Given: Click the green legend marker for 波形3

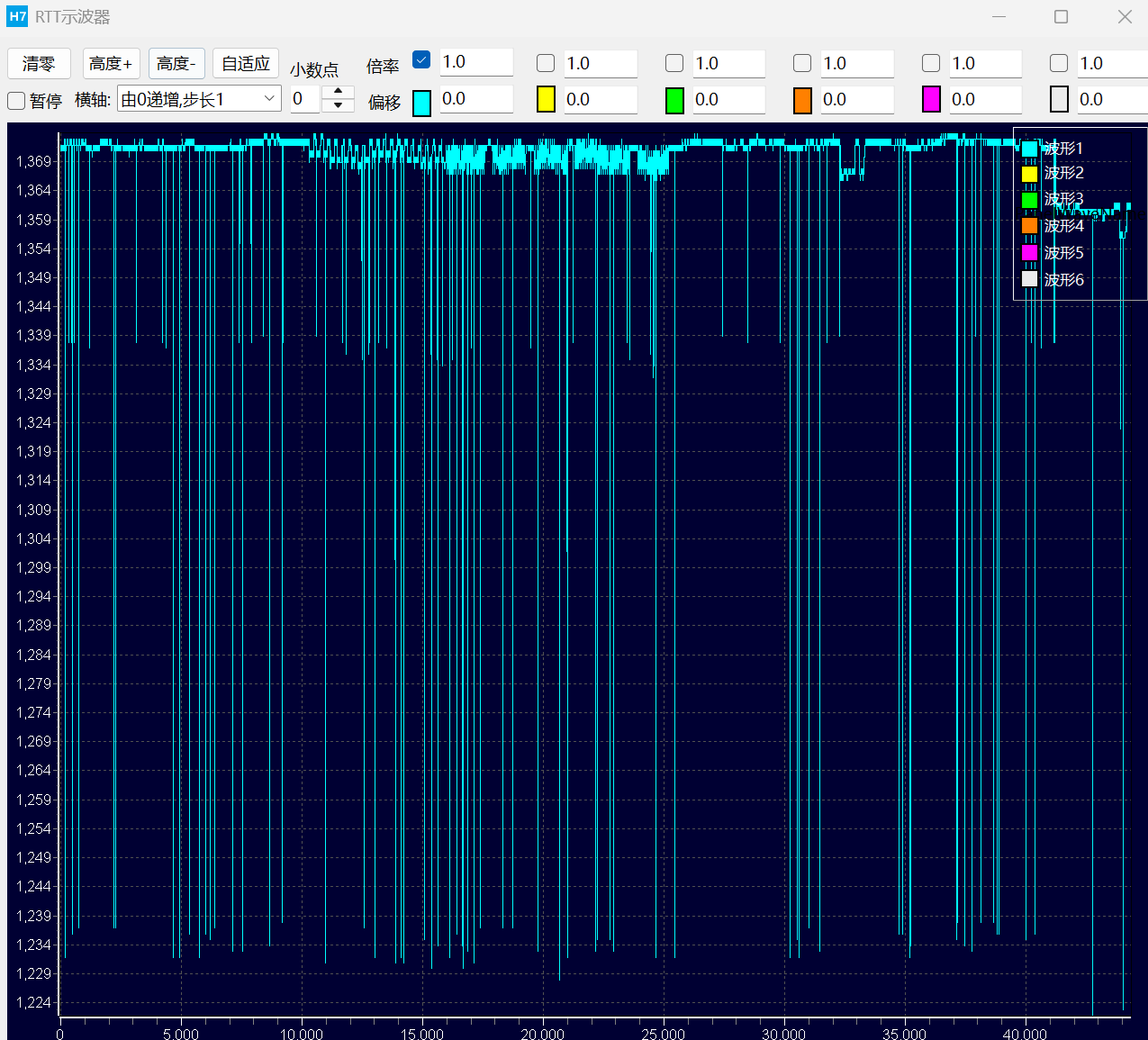Looking at the screenshot, I should 1029,199.
